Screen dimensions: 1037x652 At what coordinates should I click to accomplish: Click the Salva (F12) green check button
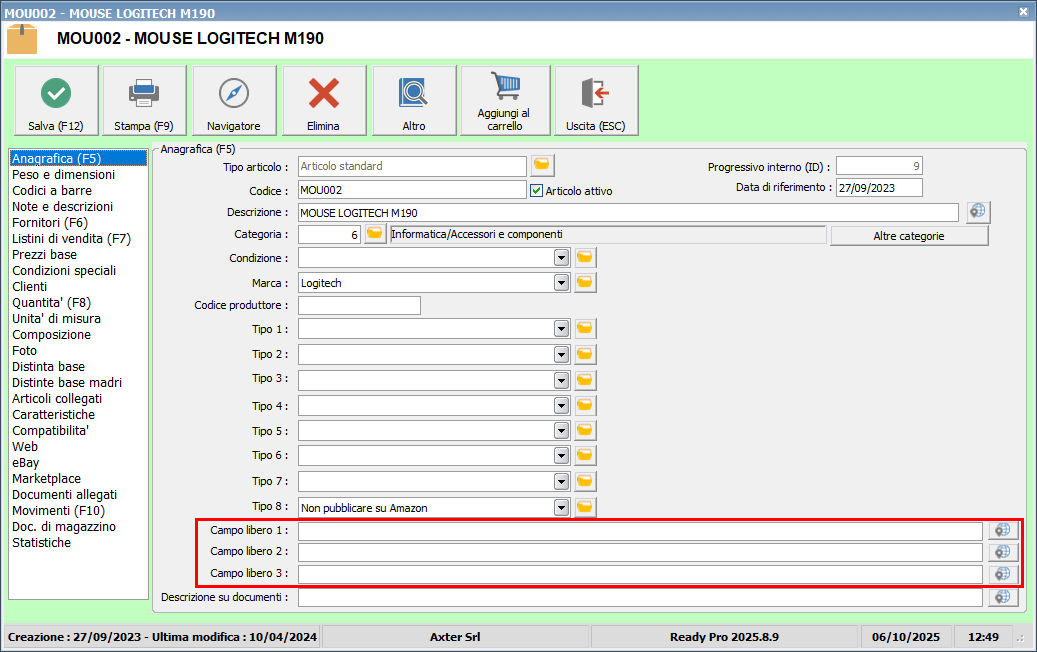56,101
